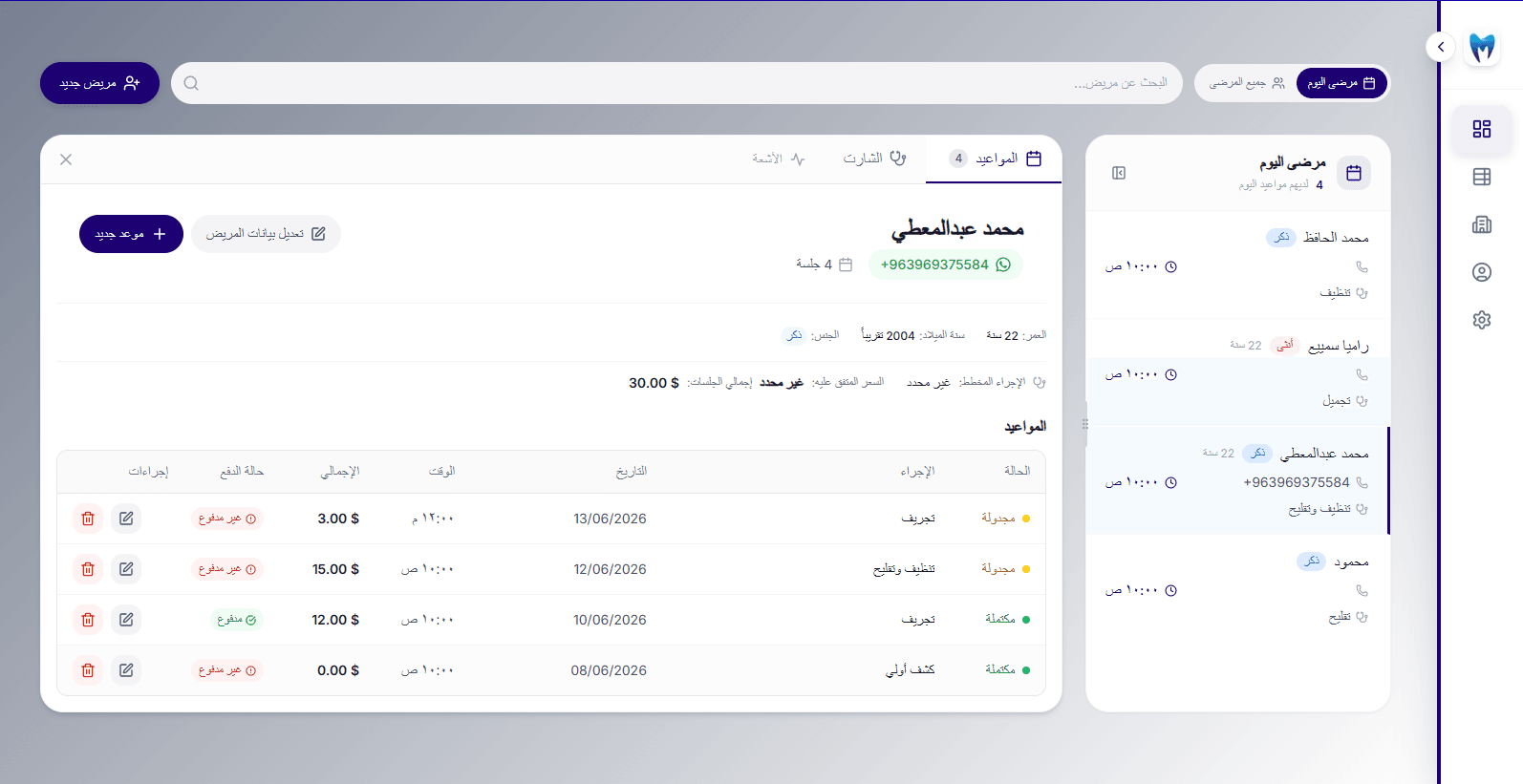
Task: Edit the 08/06/2026 appointment
Action: 126,670
